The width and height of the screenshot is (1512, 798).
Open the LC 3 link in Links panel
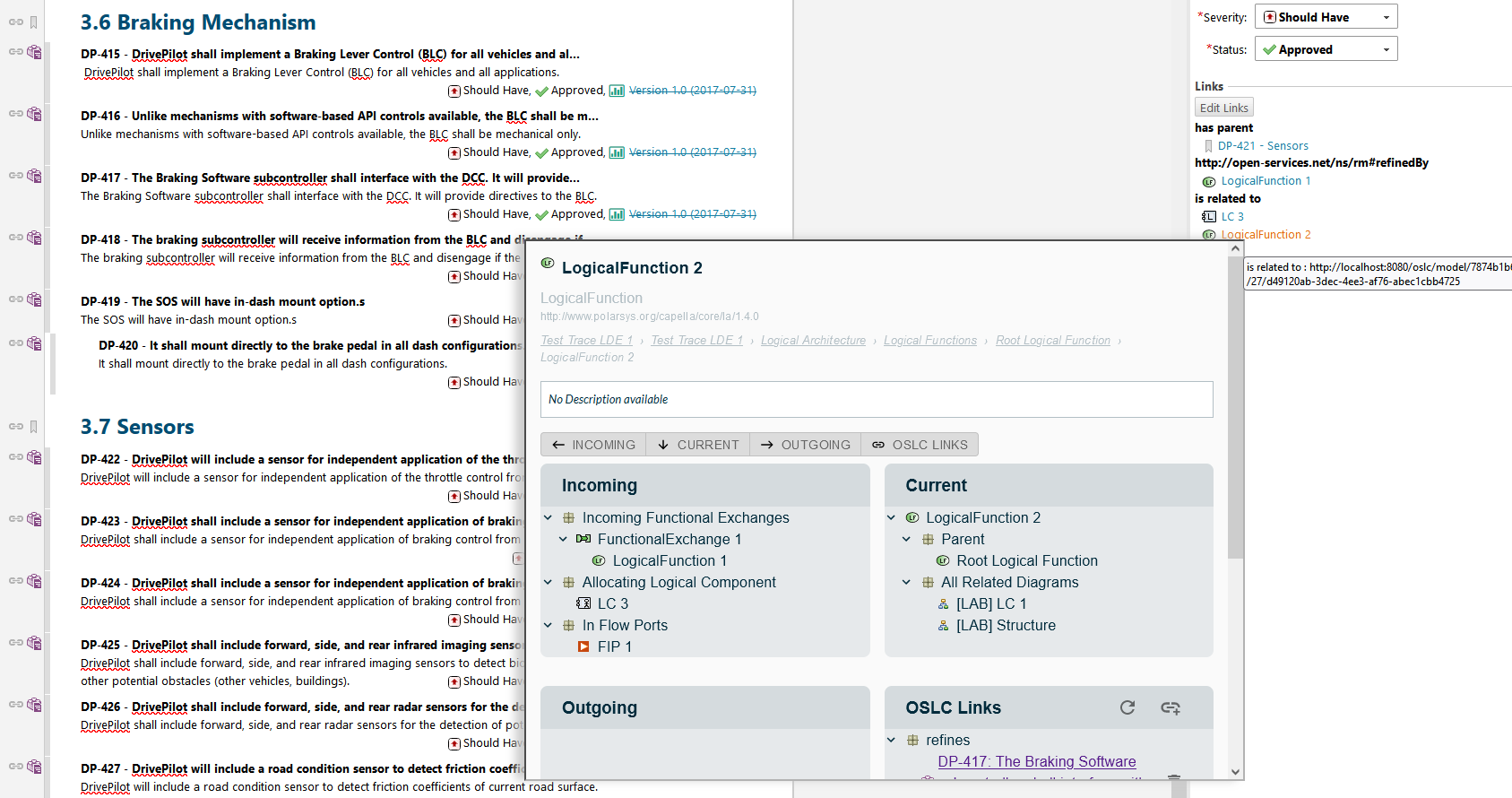pyautogui.click(x=1232, y=216)
